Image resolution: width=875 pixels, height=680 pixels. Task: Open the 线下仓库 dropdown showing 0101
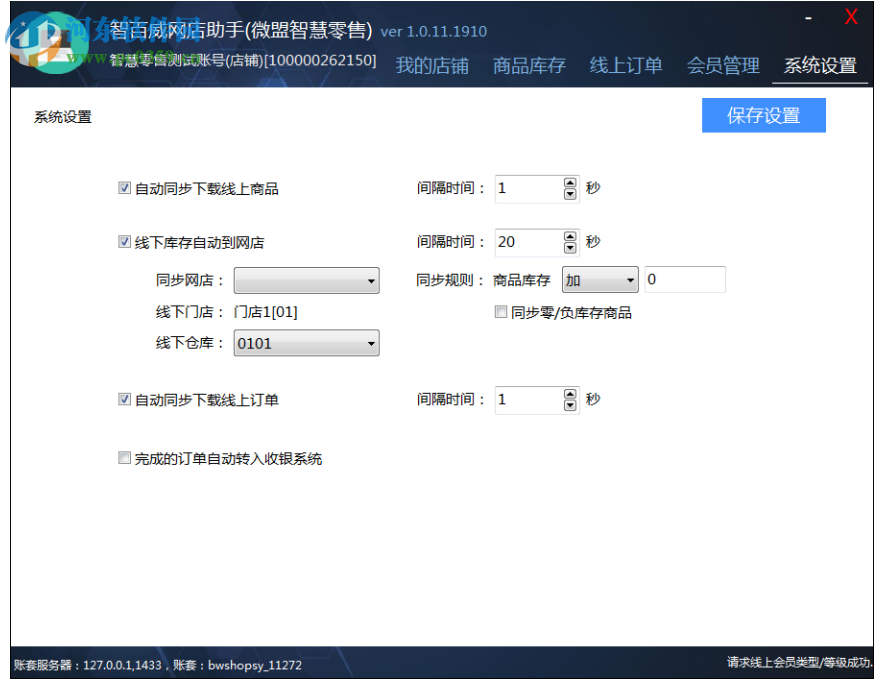(306, 343)
